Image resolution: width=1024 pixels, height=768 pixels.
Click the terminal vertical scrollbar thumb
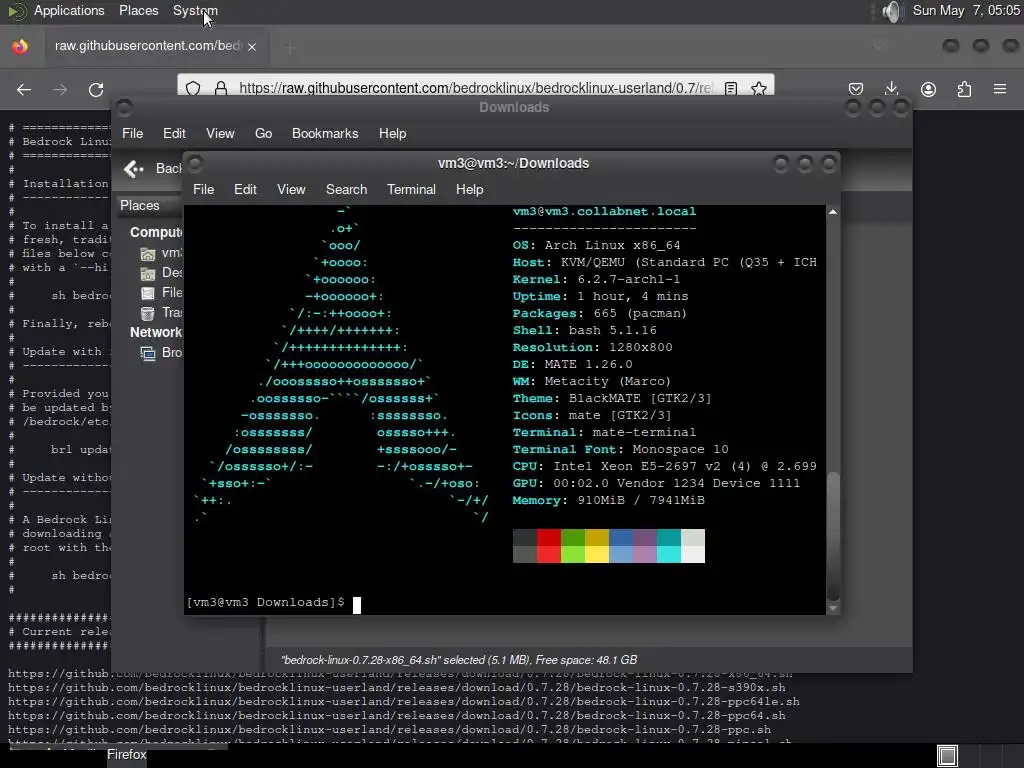(x=833, y=536)
